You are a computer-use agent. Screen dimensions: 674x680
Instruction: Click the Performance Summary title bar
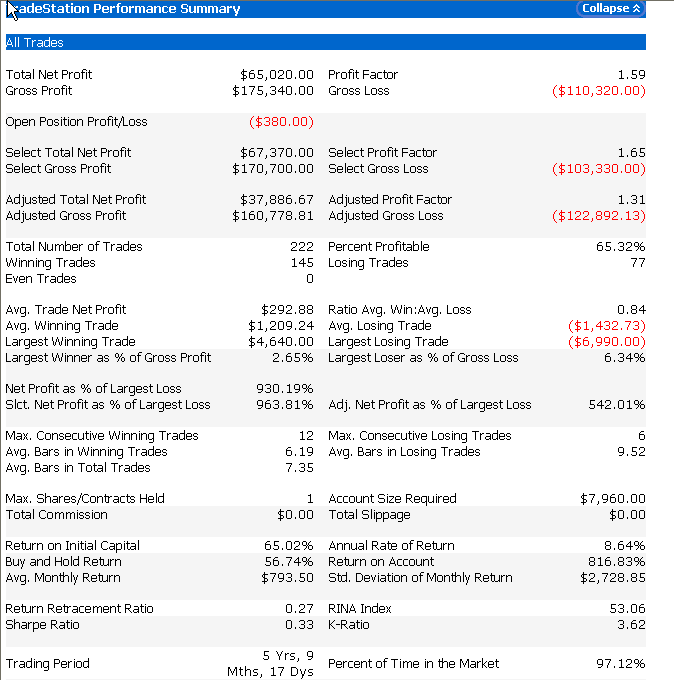pos(326,9)
